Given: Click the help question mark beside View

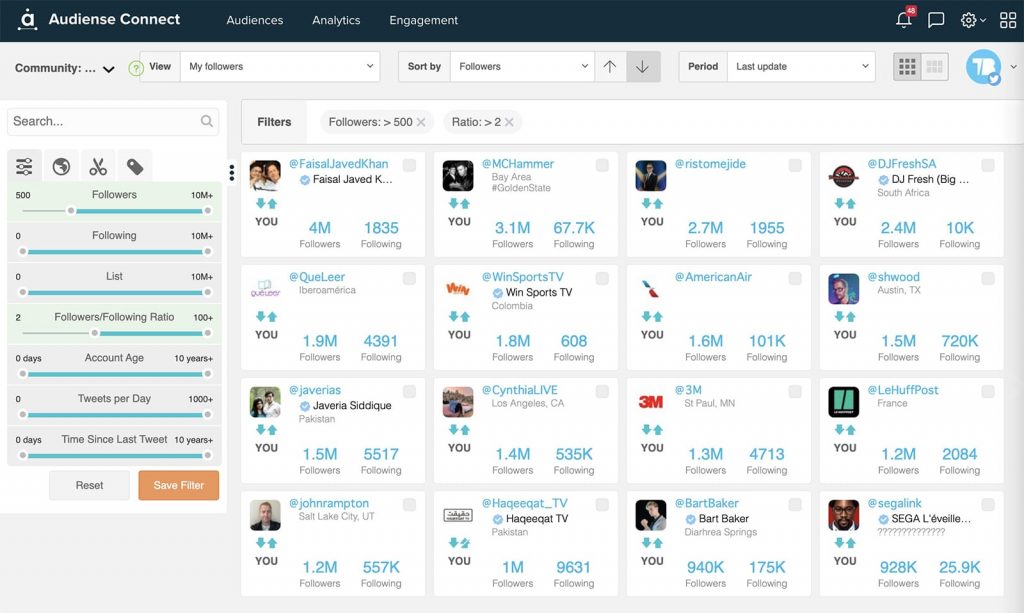Looking at the screenshot, I should (x=135, y=68).
